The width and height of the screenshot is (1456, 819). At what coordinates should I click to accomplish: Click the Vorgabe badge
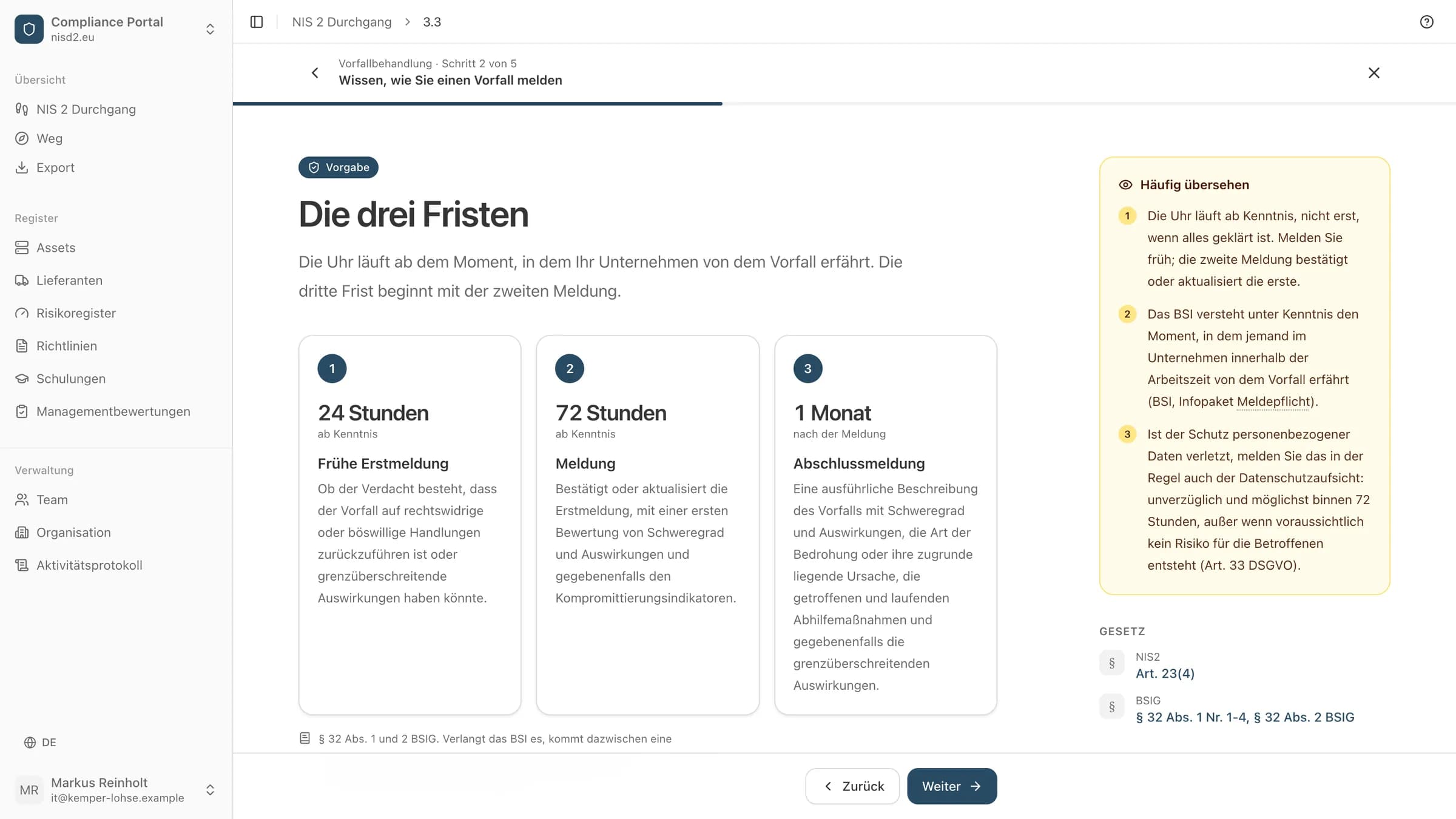coord(339,167)
